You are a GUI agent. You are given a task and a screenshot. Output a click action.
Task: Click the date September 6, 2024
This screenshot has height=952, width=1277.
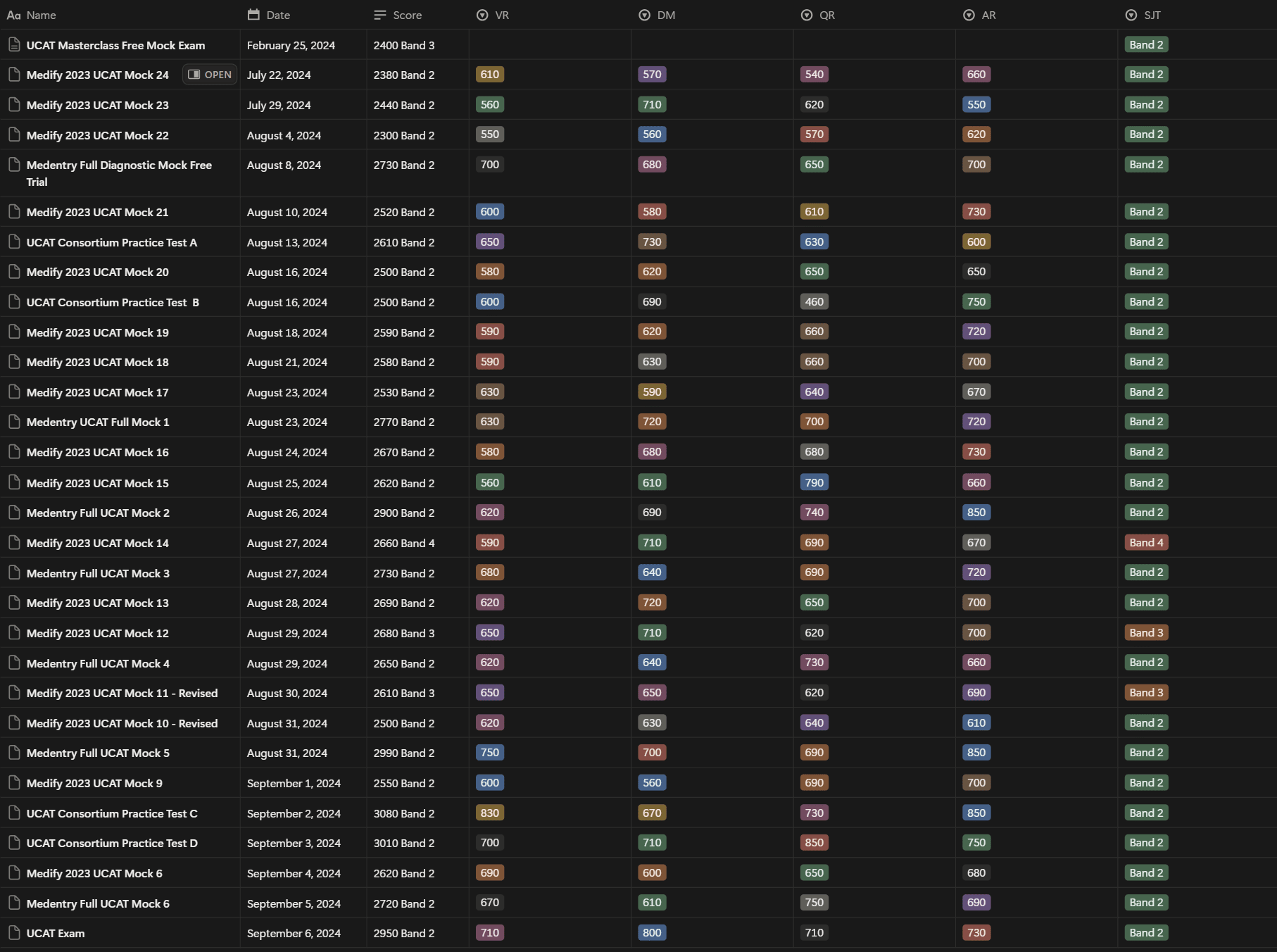click(294, 933)
